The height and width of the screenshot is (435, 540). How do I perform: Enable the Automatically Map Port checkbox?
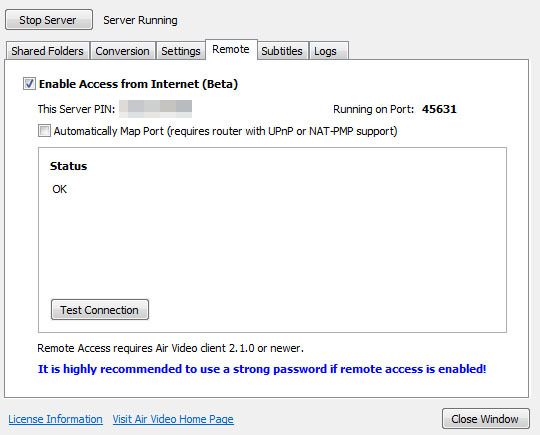[x=44, y=131]
